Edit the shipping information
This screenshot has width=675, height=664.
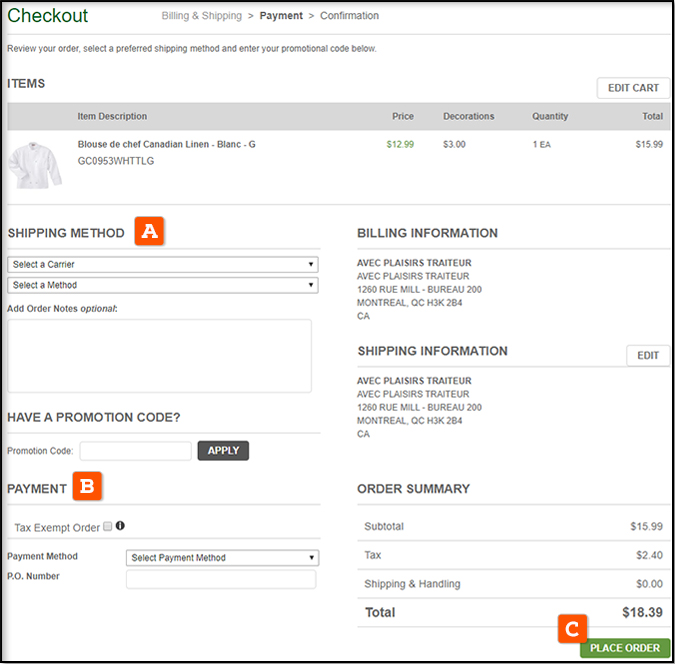click(x=648, y=355)
